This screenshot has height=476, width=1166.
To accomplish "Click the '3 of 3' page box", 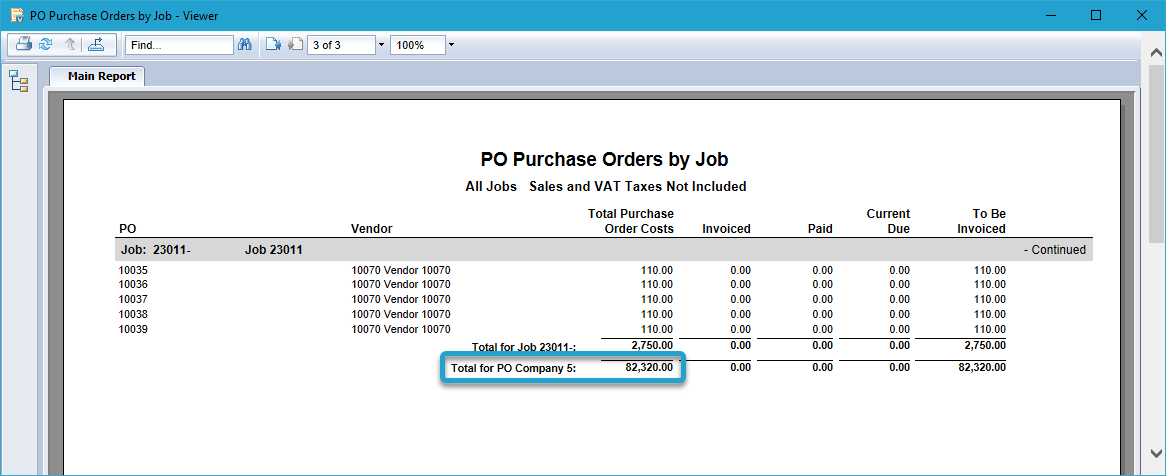I will (342, 45).
